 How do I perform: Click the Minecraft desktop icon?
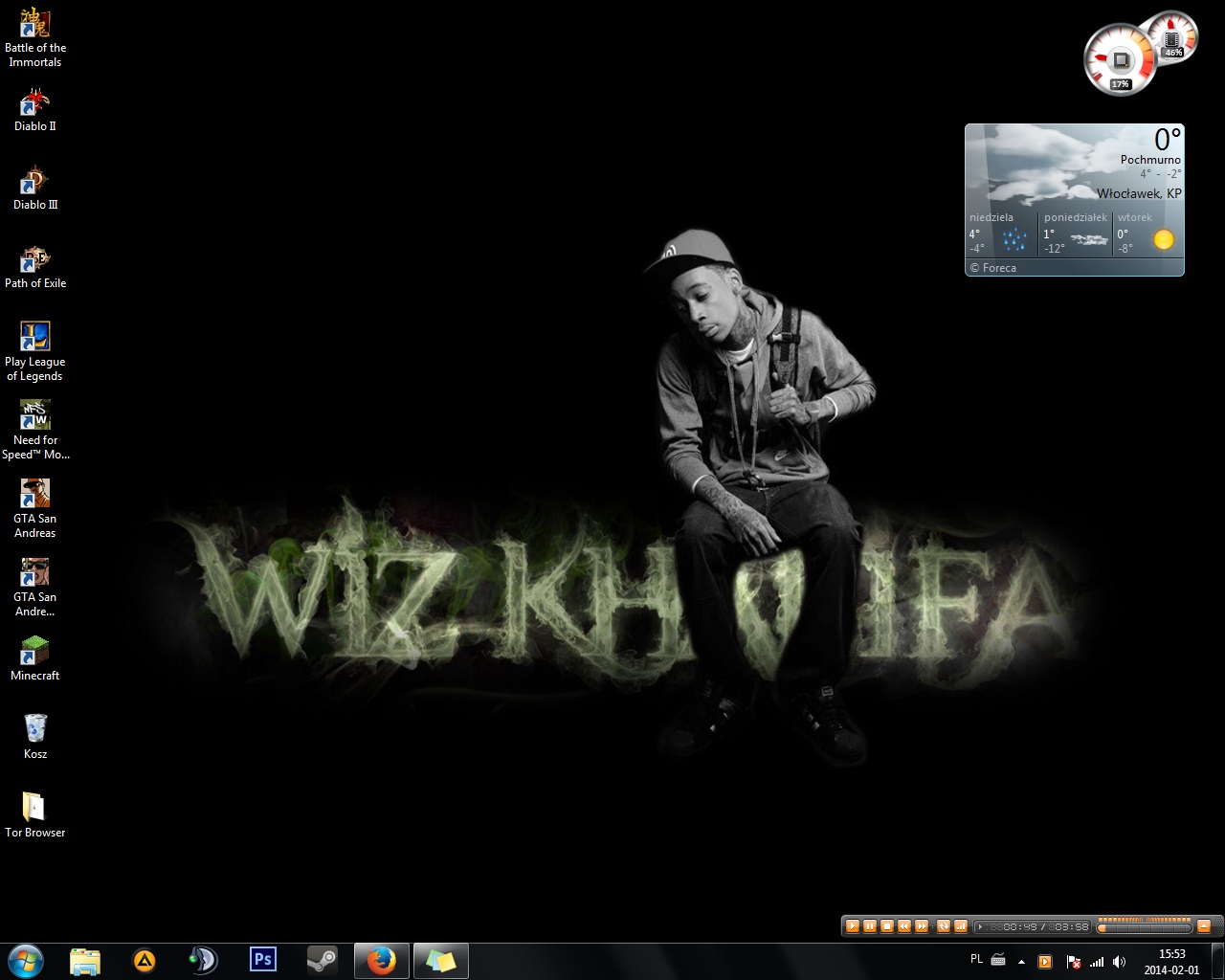coord(35,660)
